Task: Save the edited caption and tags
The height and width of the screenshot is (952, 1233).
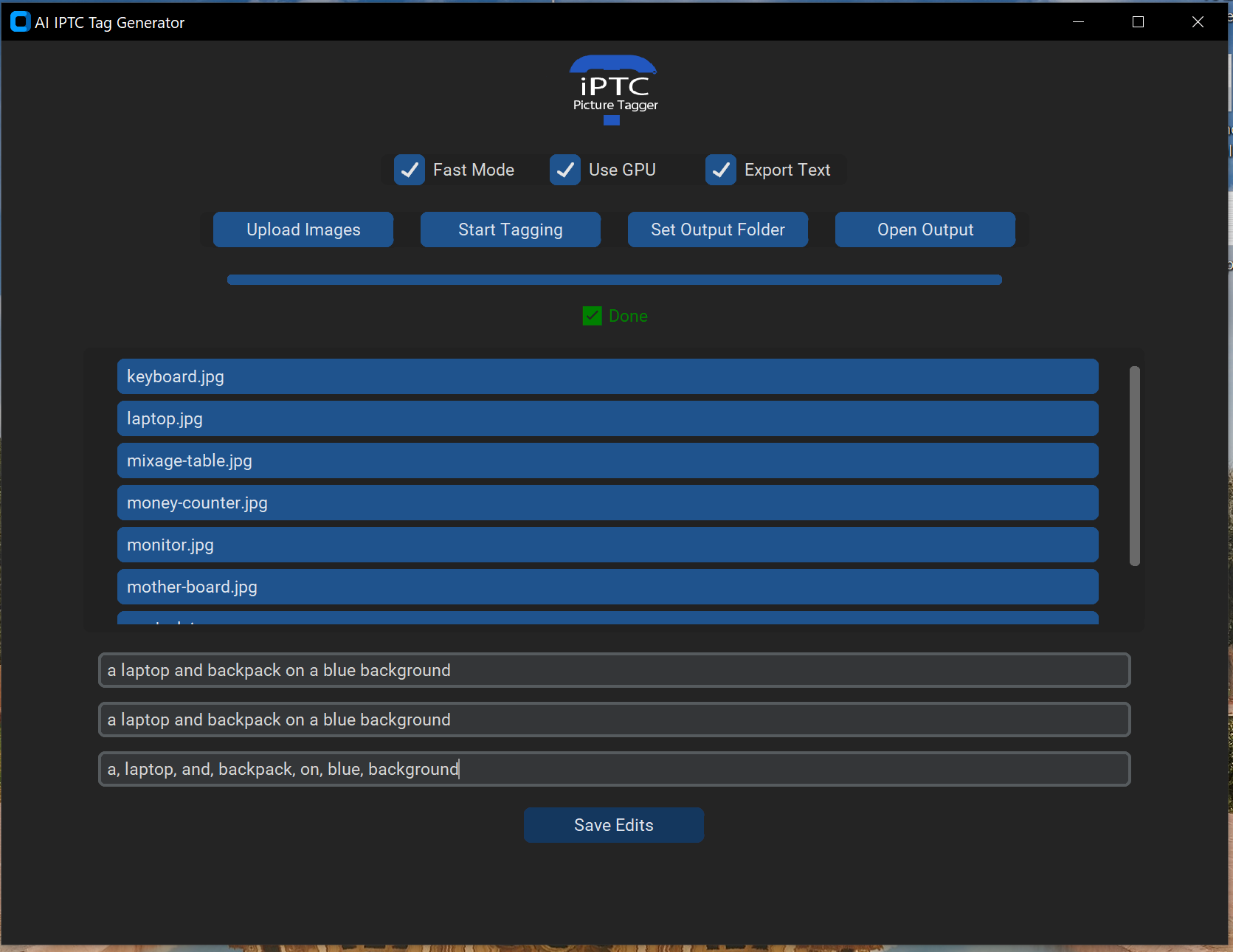Action: 613,825
